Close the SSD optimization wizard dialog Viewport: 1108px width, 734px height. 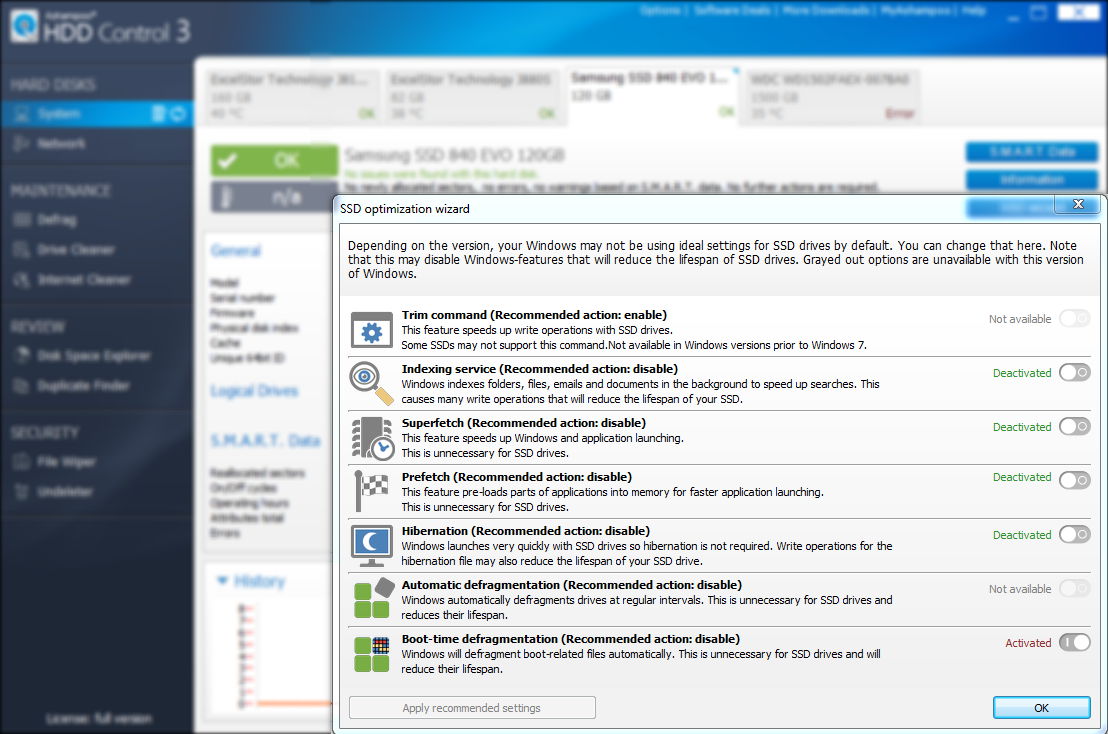[1078, 204]
